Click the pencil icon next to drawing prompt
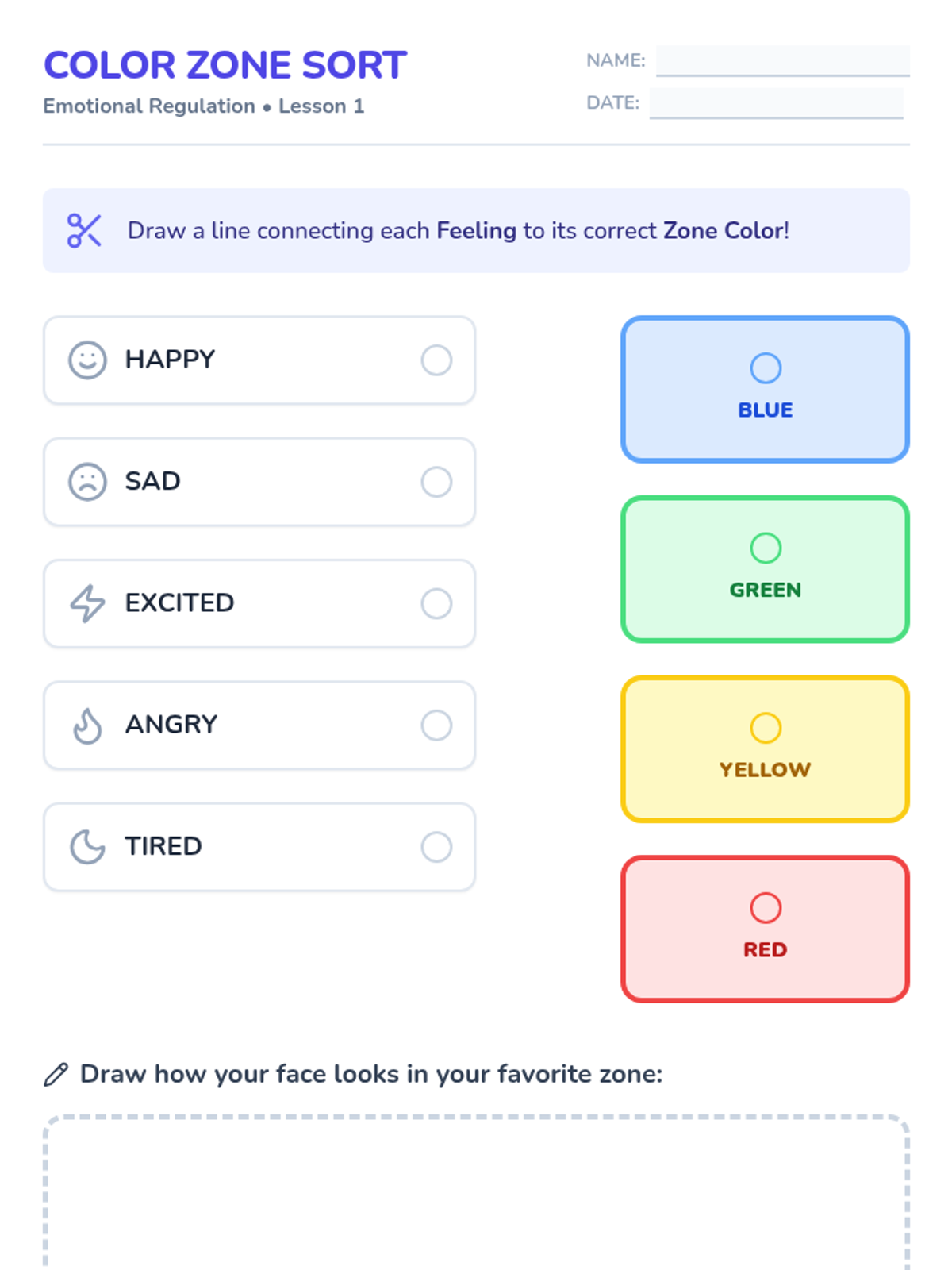952x1270 pixels. click(56, 1075)
